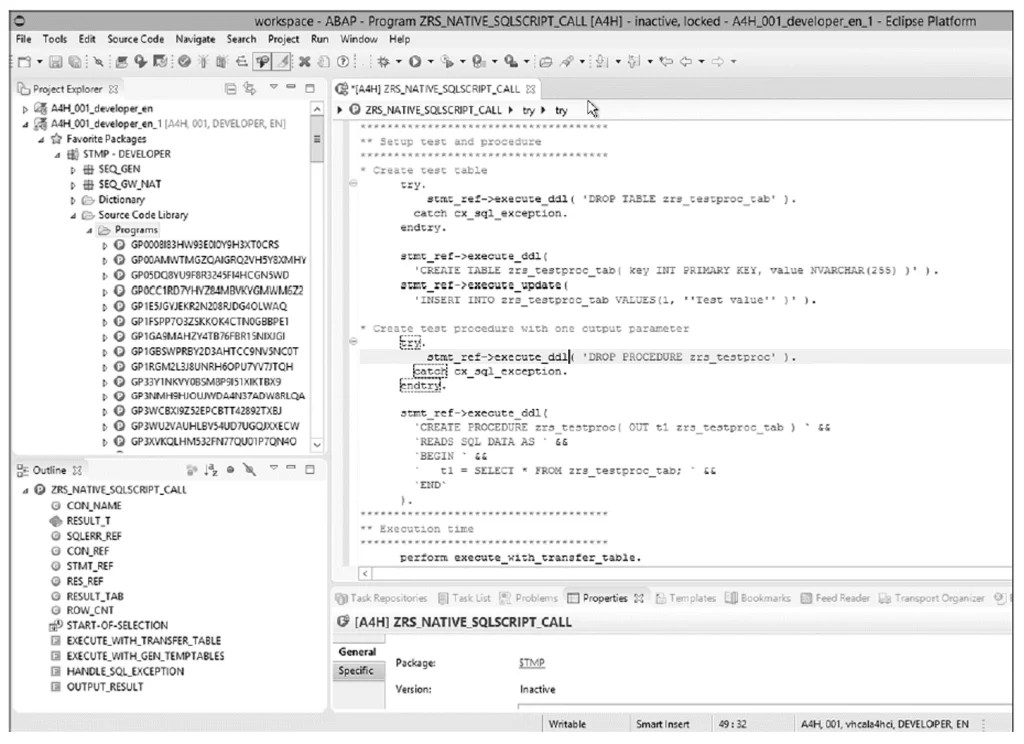1024x744 pixels.
Task: Collapse the Programs folder node
Action: (x=89, y=231)
